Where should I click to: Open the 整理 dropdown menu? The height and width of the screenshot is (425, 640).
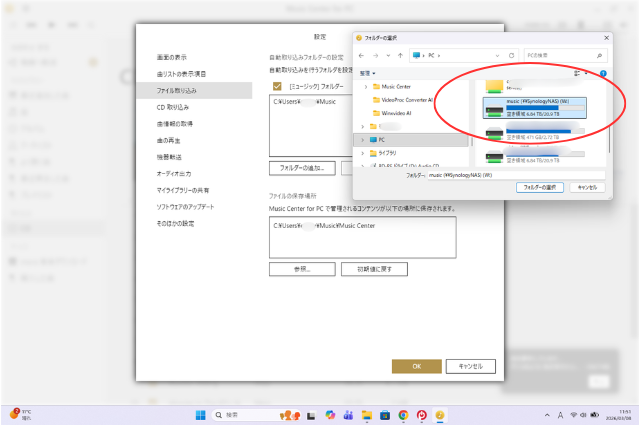click(x=367, y=73)
